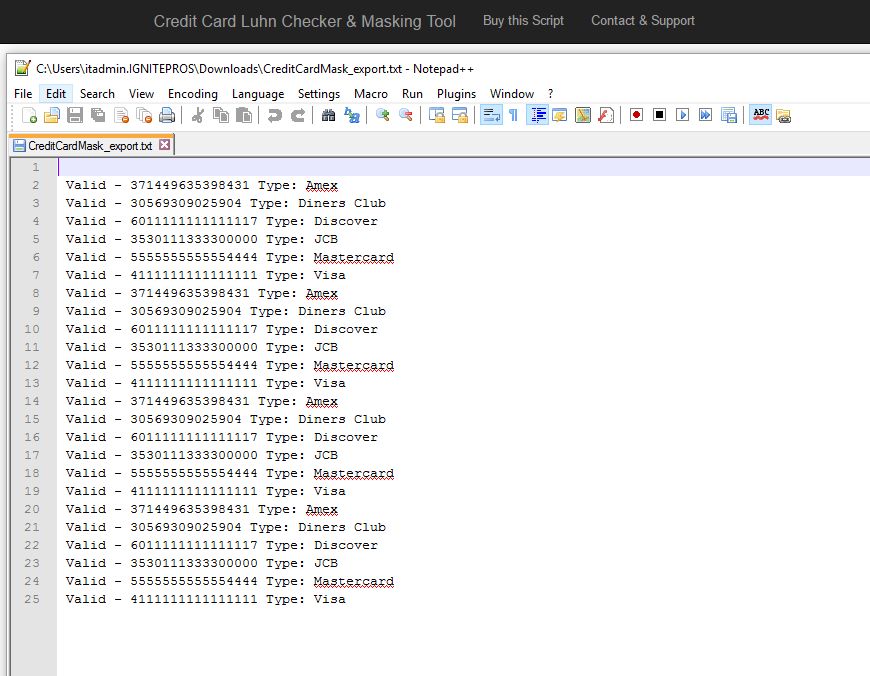Image resolution: width=870 pixels, height=676 pixels.
Task: Open the Macro menu
Action: pos(371,94)
